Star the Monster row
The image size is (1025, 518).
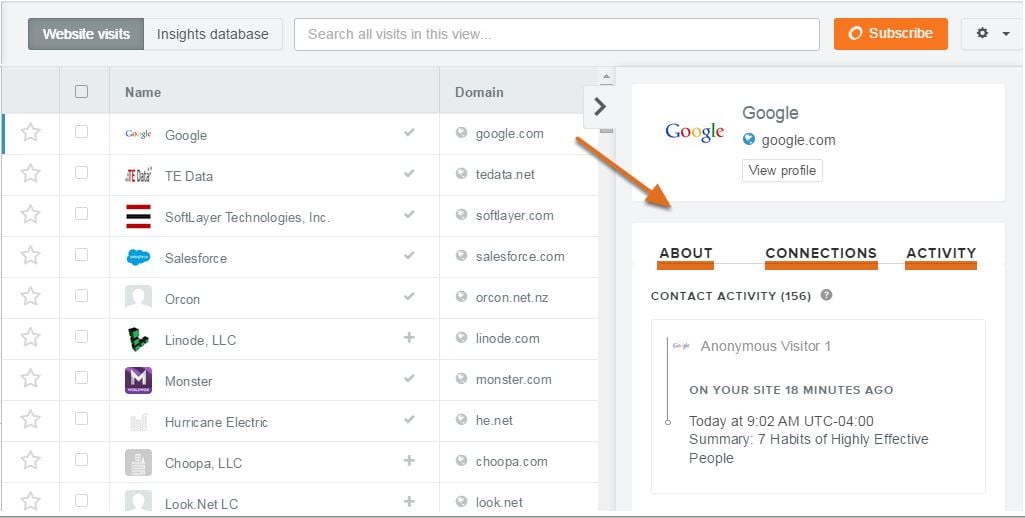(x=30, y=378)
